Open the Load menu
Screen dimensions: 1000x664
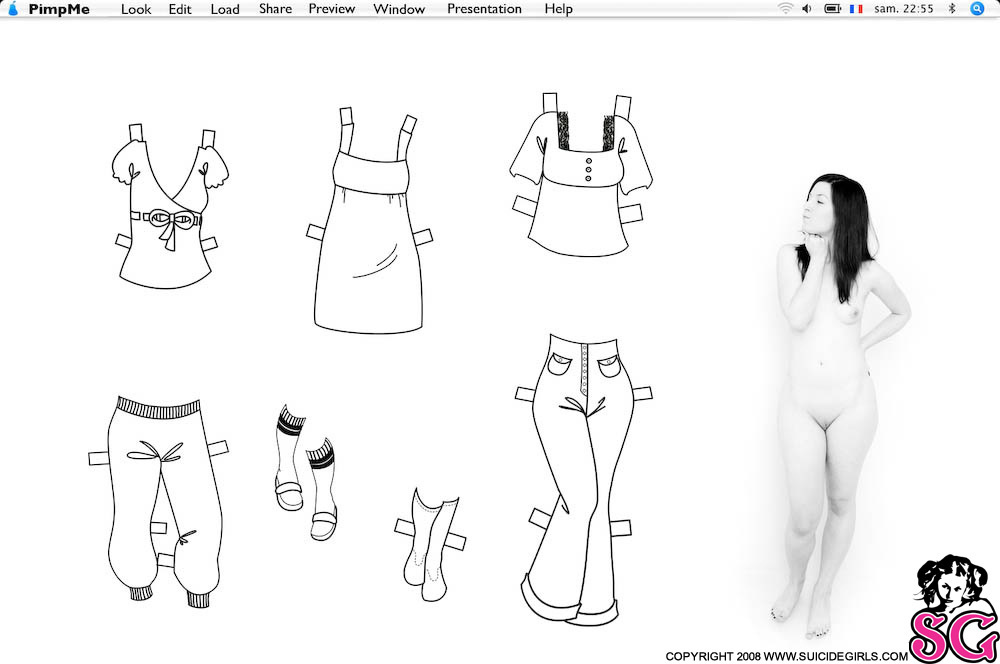click(225, 9)
